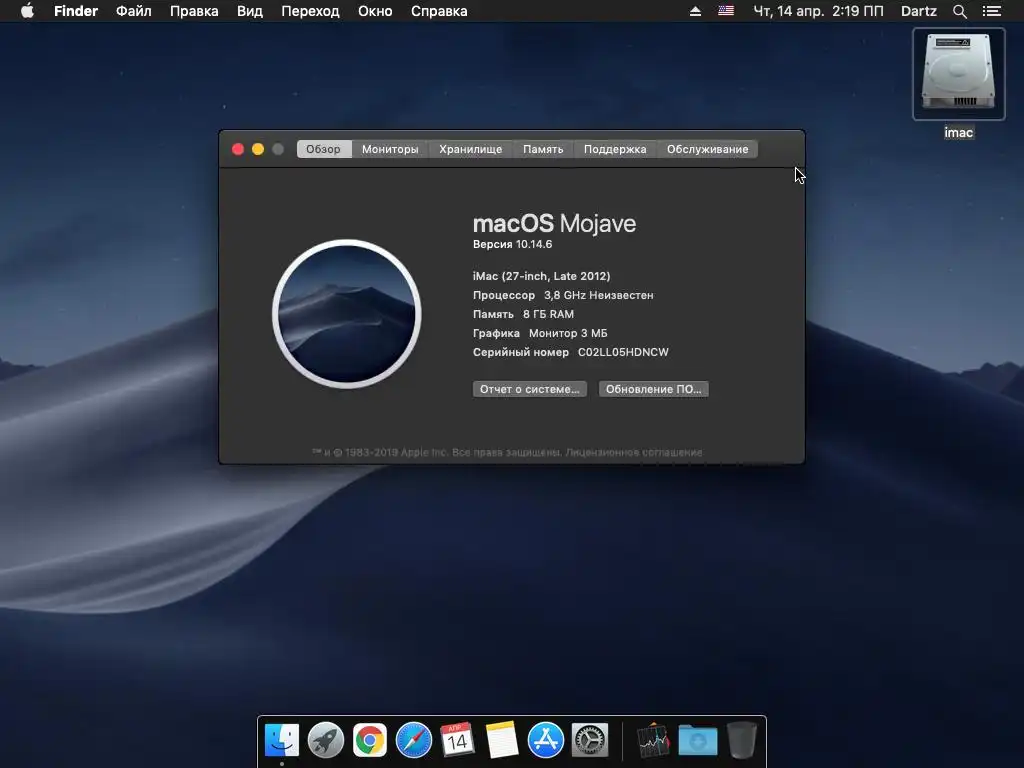Open System Preferences gear in Dock
This screenshot has width=1024, height=768.
tap(590, 740)
